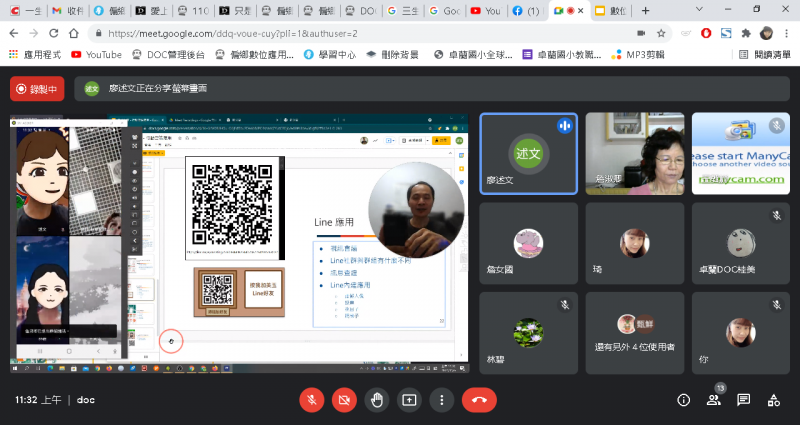
Task: Bookmark this page with star icon
Action: tap(661, 34)
